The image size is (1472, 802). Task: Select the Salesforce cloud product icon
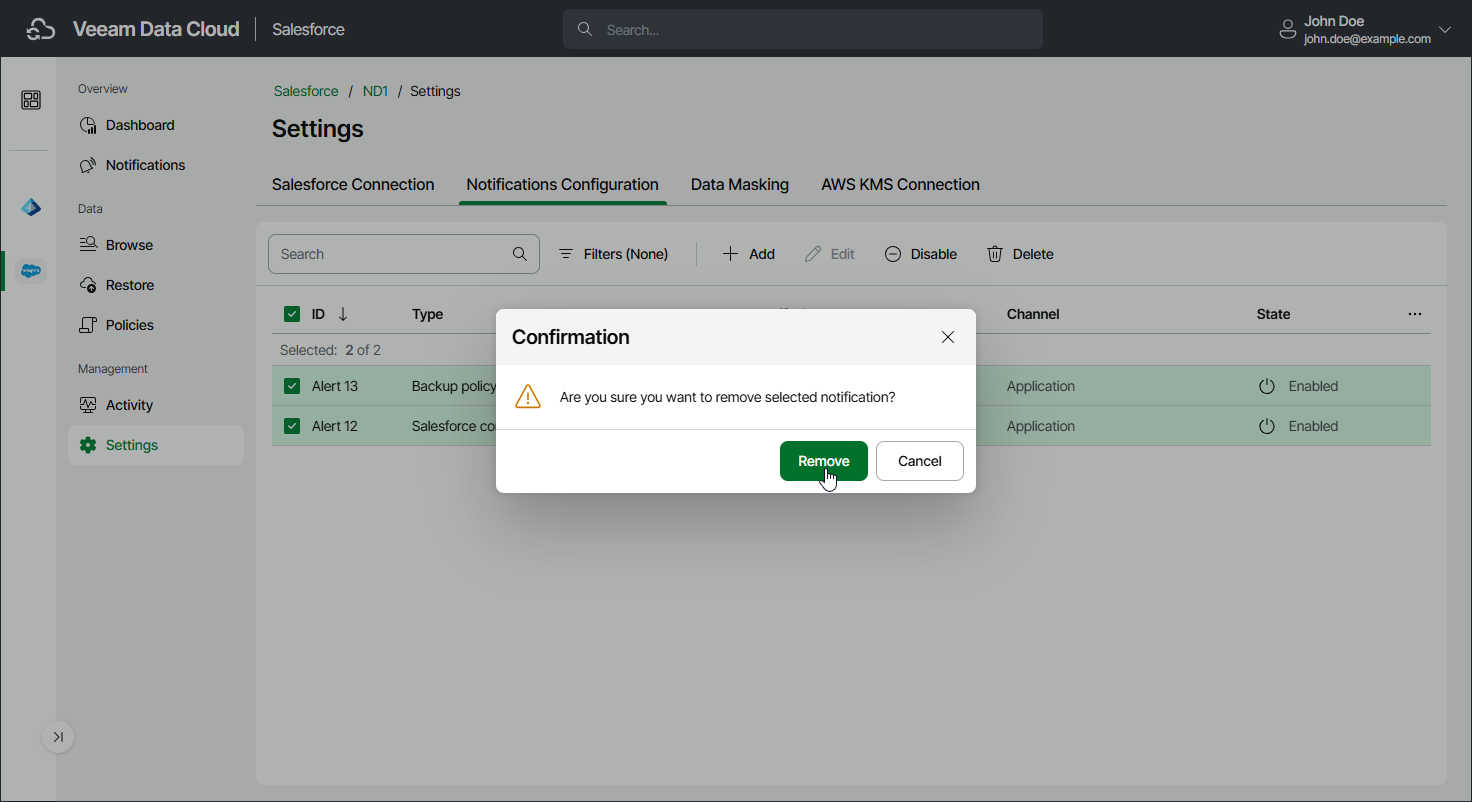(31, 270)
